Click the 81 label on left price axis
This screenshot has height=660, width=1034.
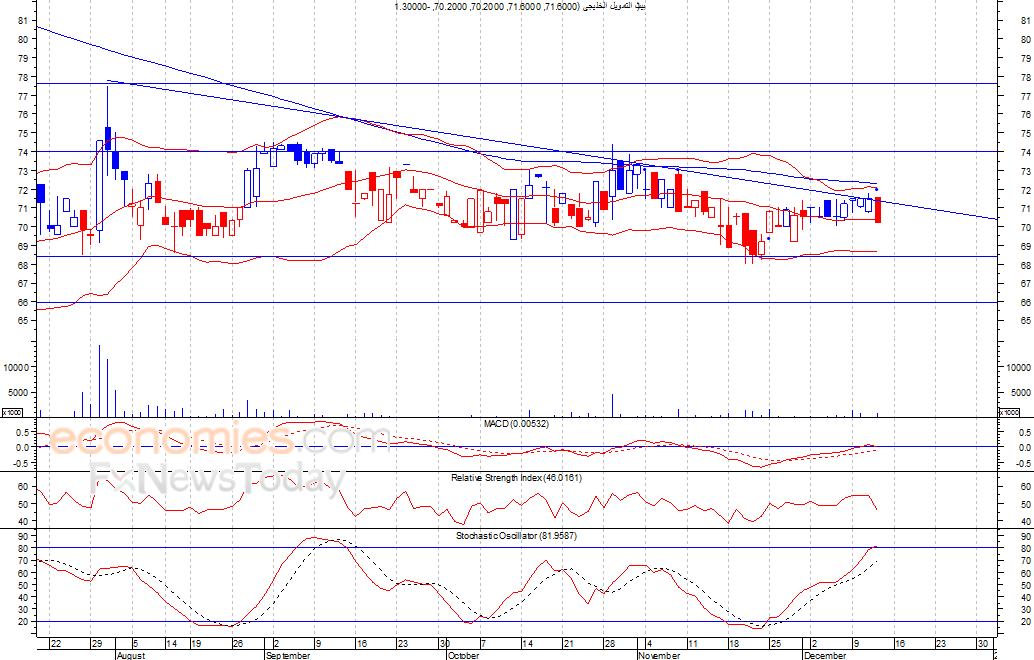click(x=22, y=39)
